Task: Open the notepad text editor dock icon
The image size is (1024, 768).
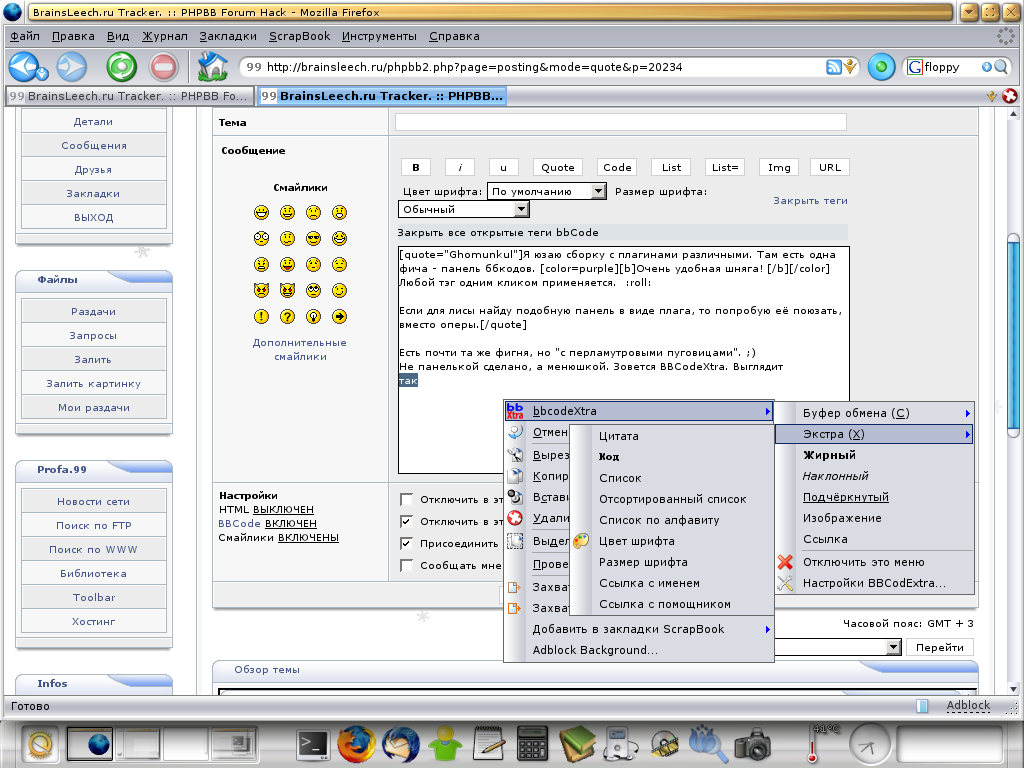Action: coord(488,744)
